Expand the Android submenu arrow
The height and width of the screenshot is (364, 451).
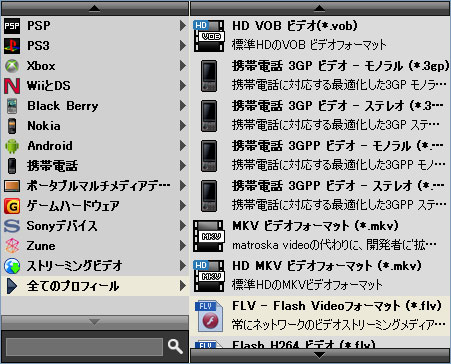(x=182, y=146)
